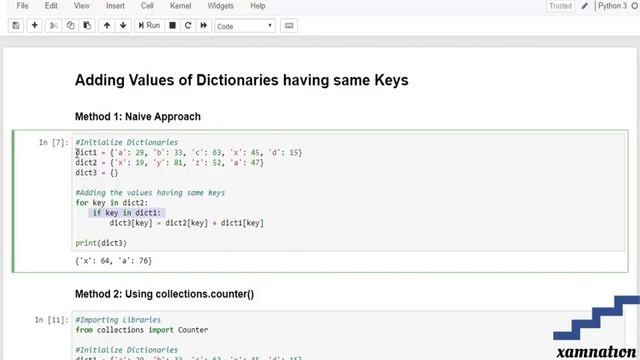Click the #Initialize Dictionaries comment in cell 7
Viewport: 640px width, 360px height.
[x=127, y=142]
